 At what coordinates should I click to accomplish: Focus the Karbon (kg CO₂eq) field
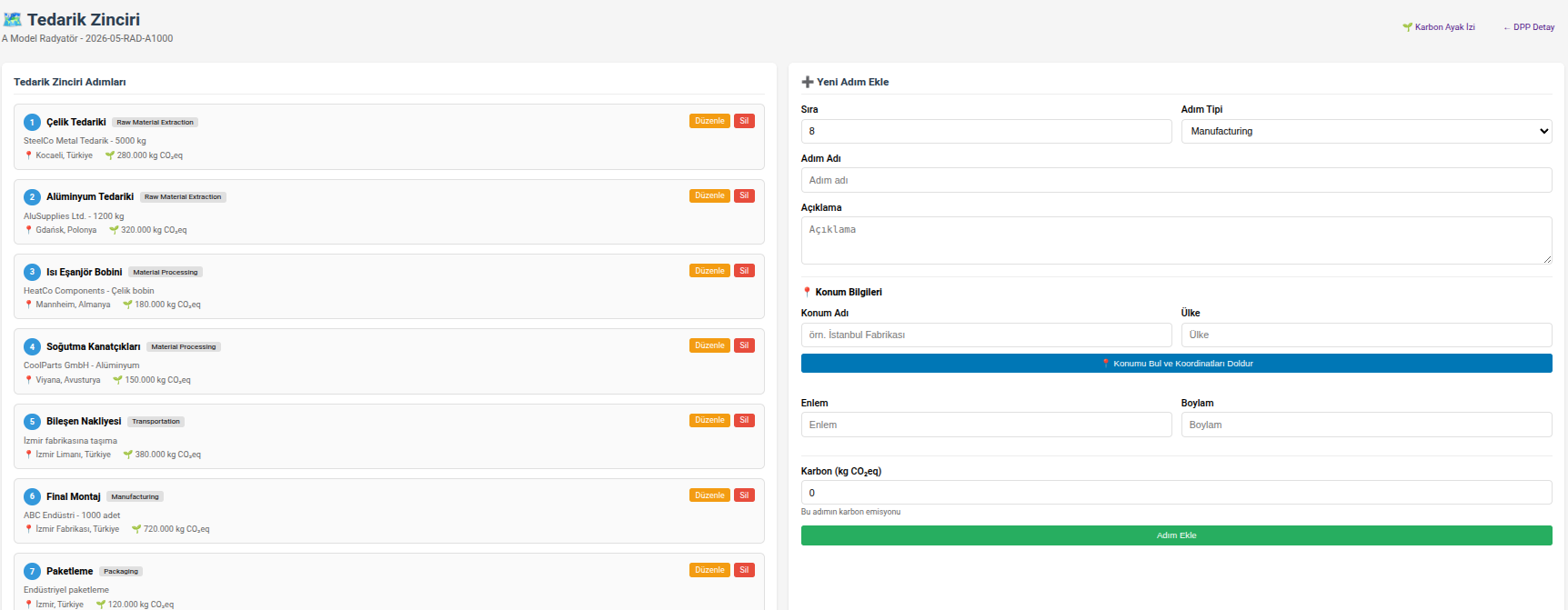tap(1176, 493)
